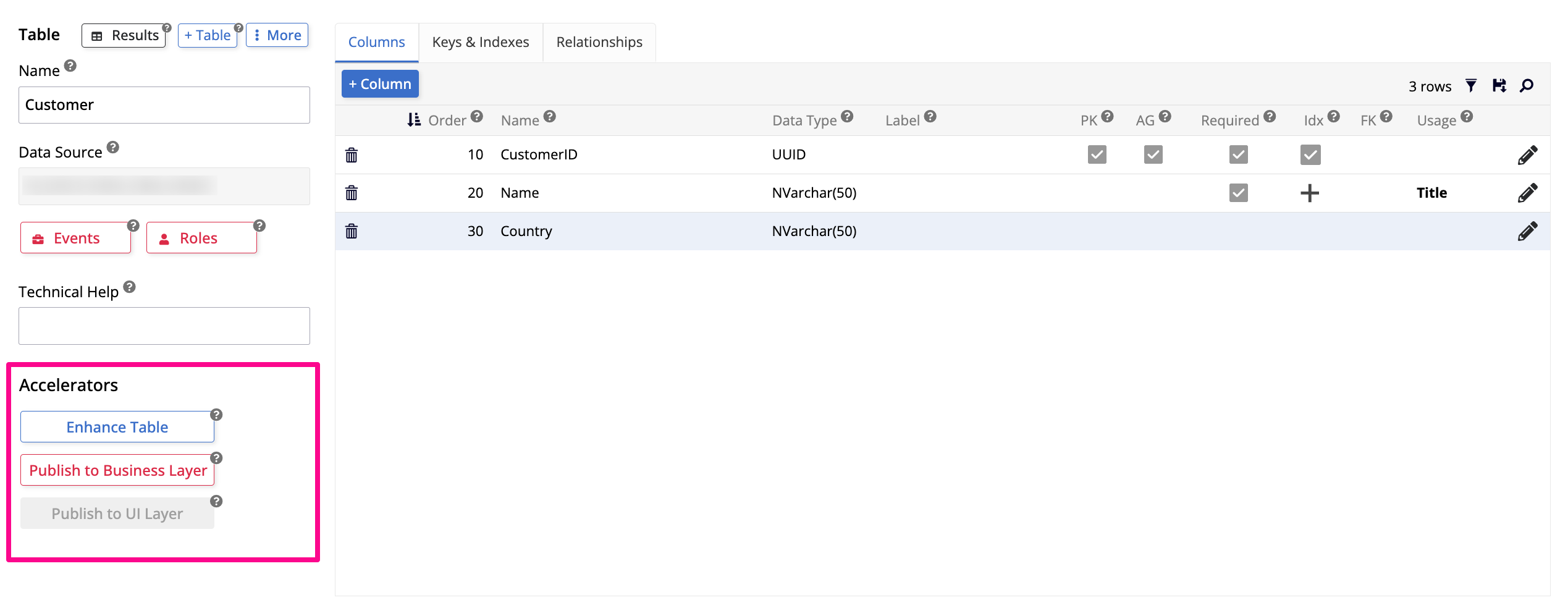
Task: Click order value 20 in Name row
Action: pyautogui.click(x=475, y=193)
